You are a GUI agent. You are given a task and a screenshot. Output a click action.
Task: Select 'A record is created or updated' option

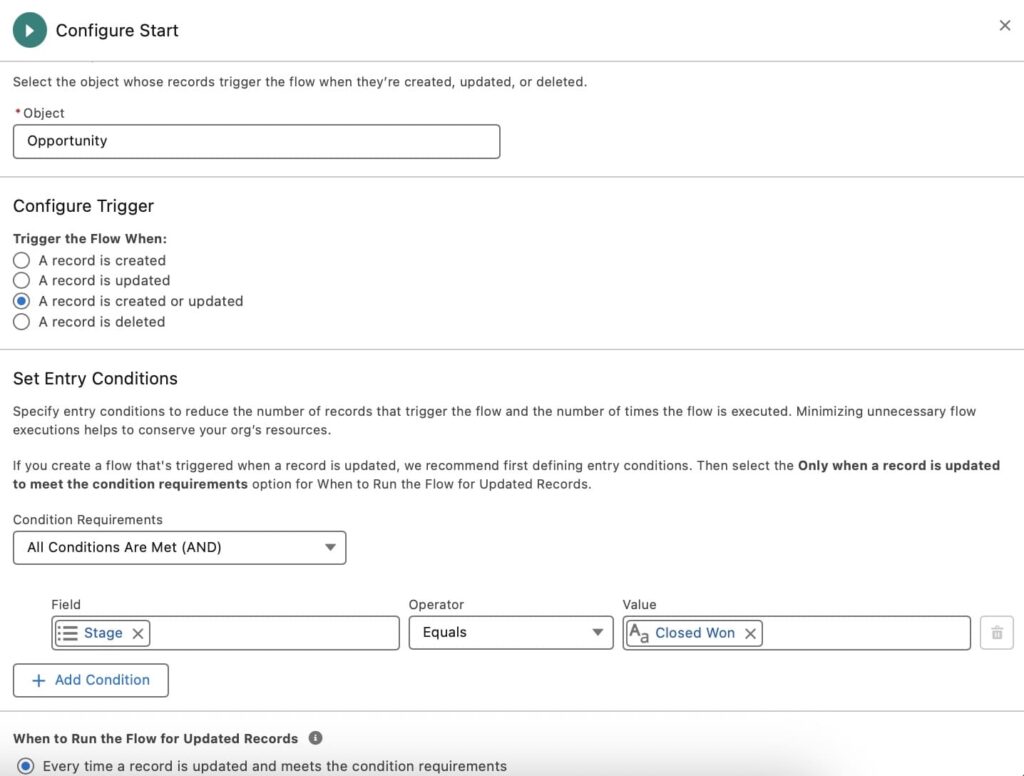coord(22,301)
